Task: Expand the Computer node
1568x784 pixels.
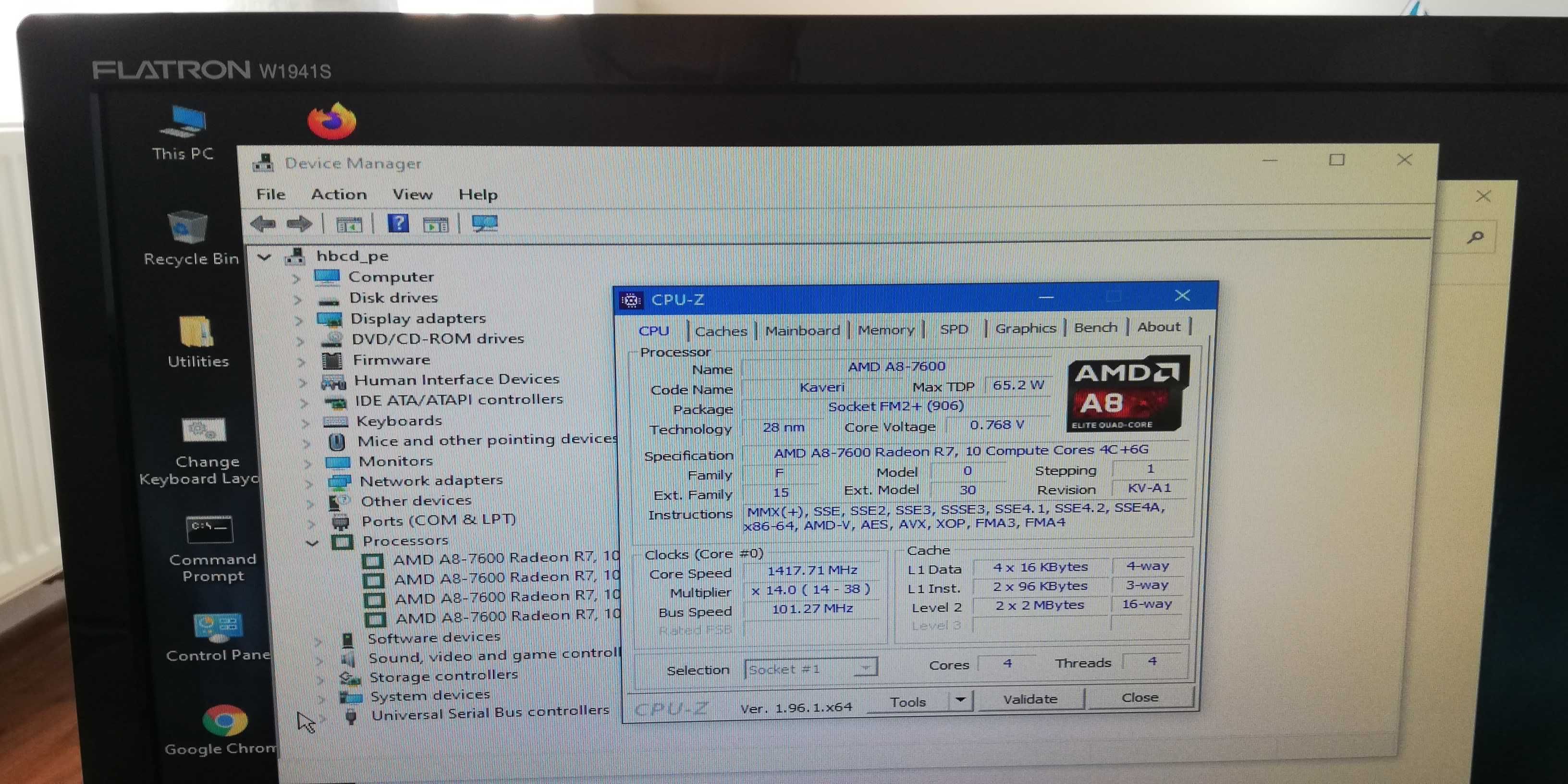Action: [x=296, y=278]
